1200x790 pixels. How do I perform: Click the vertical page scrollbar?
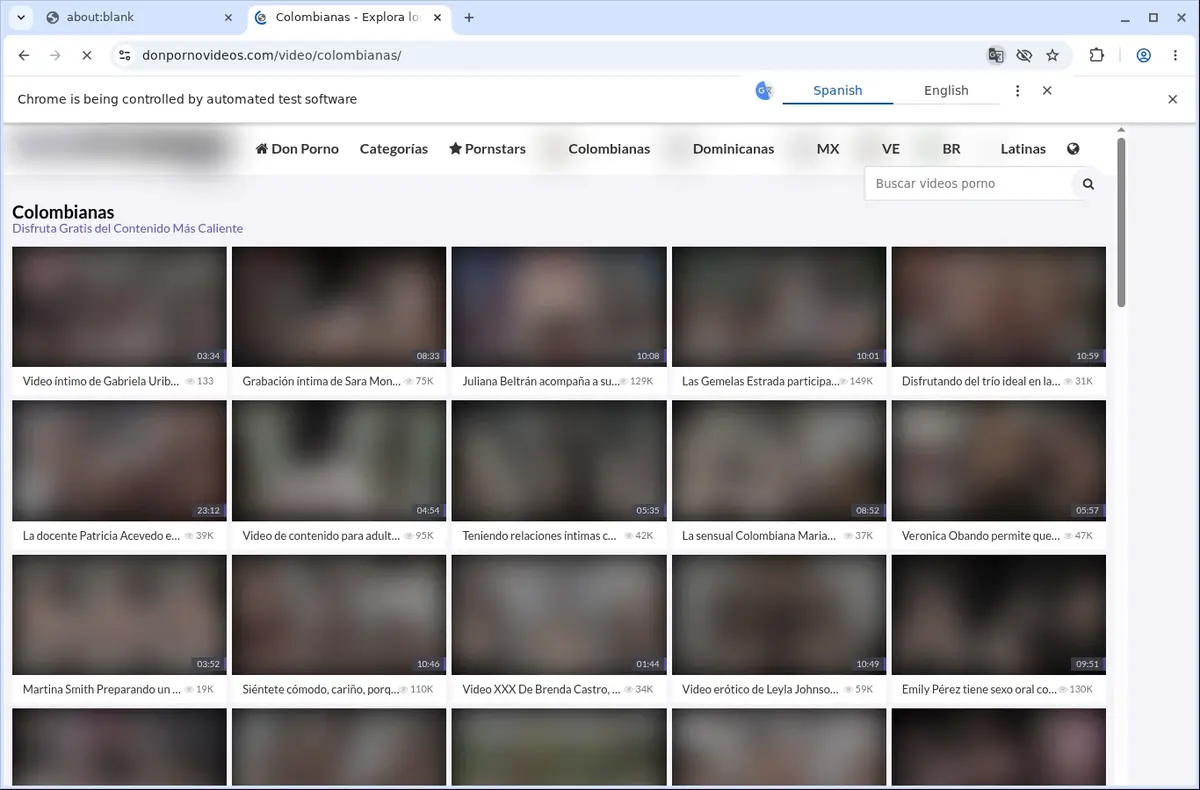1121,222
